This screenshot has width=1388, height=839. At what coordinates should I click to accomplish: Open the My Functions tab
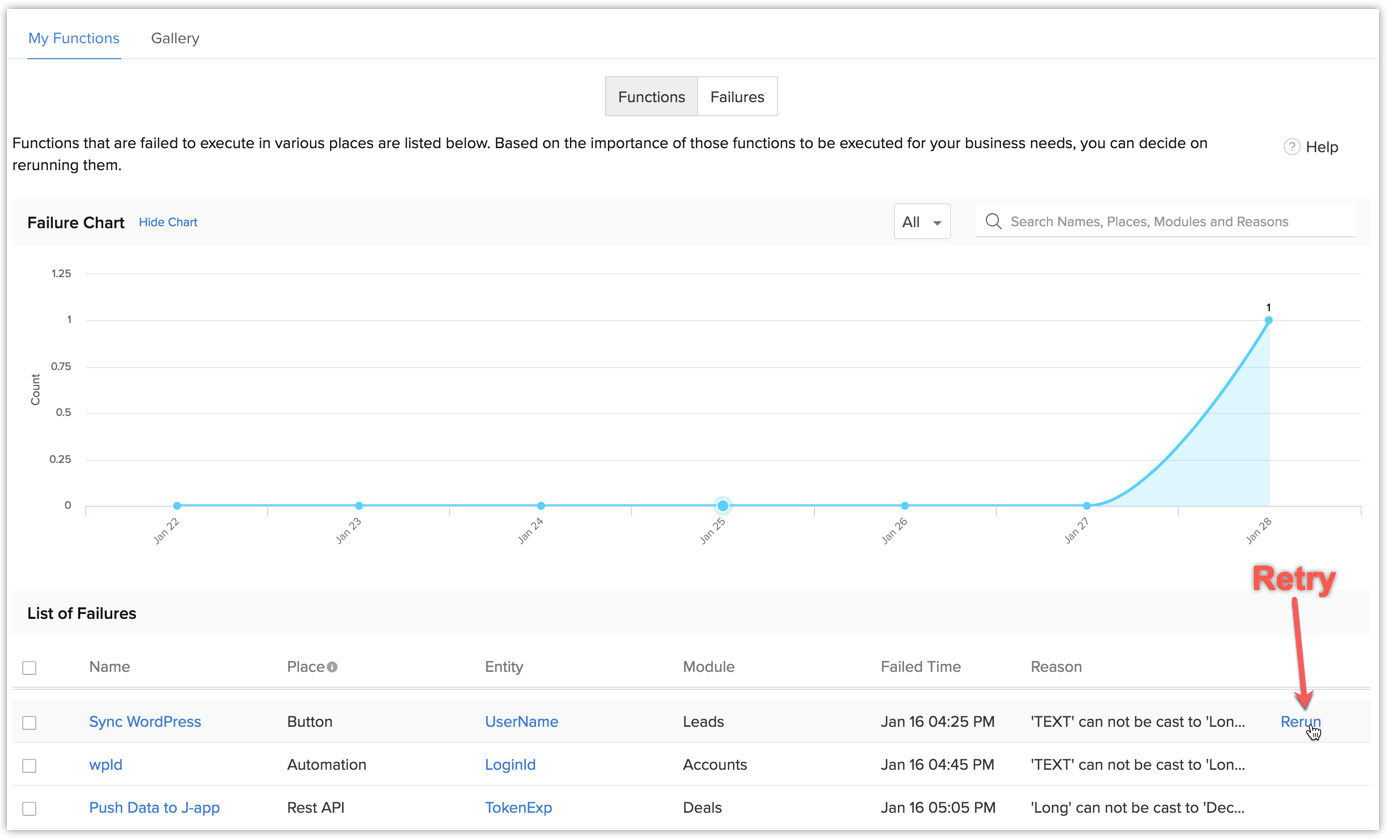point(74,38)
